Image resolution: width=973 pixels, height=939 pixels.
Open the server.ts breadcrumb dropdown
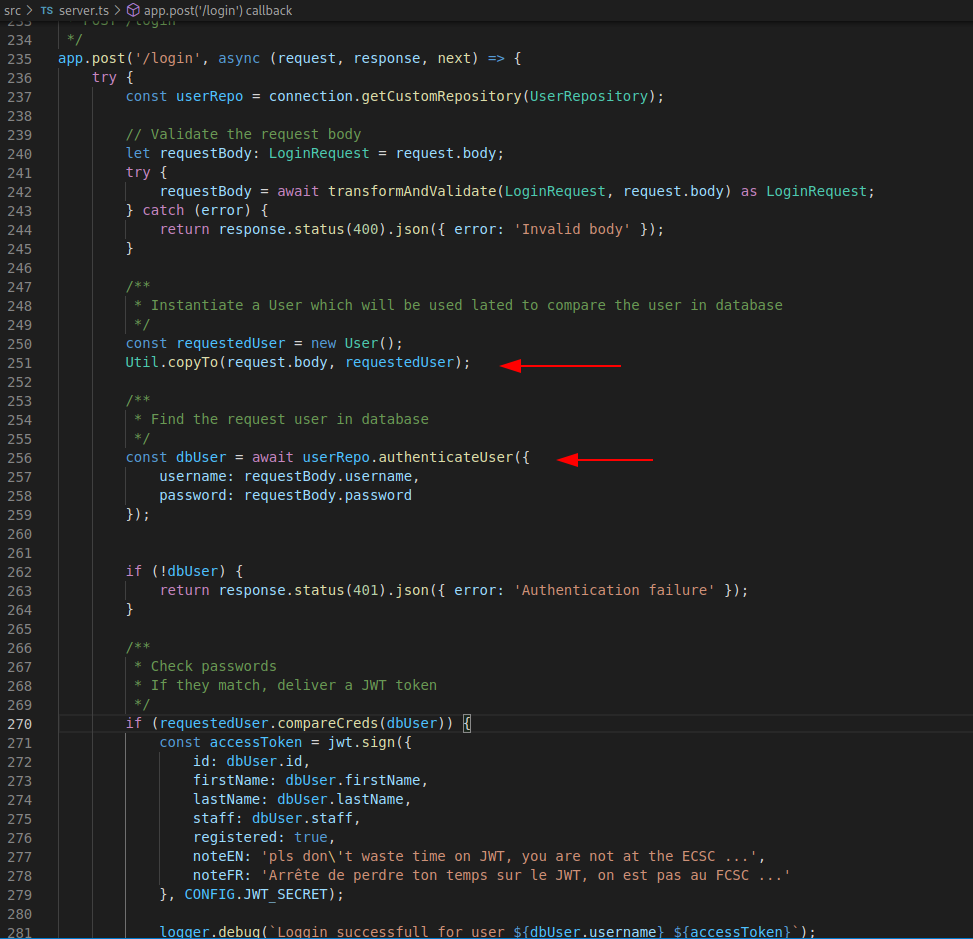click(84, 10)
